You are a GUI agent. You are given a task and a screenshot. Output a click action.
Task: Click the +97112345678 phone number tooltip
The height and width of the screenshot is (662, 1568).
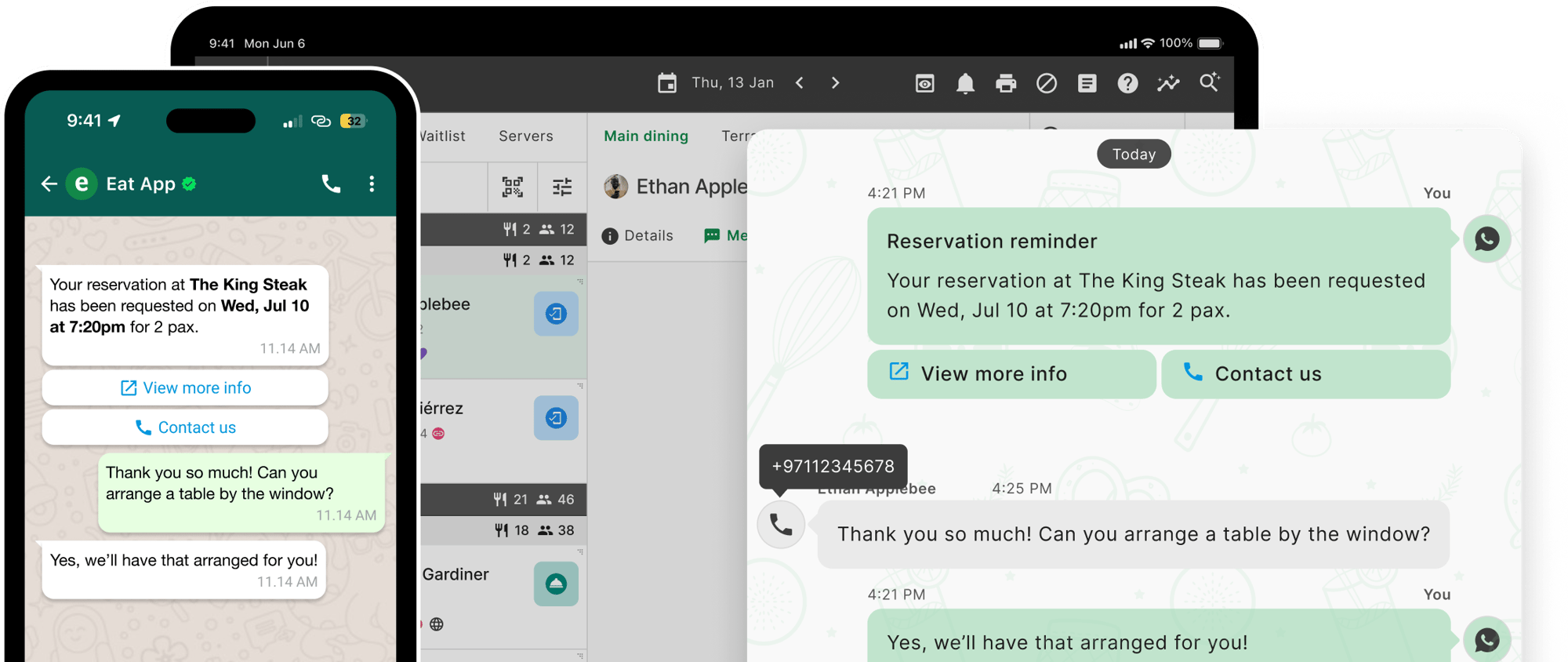point(833,466)
